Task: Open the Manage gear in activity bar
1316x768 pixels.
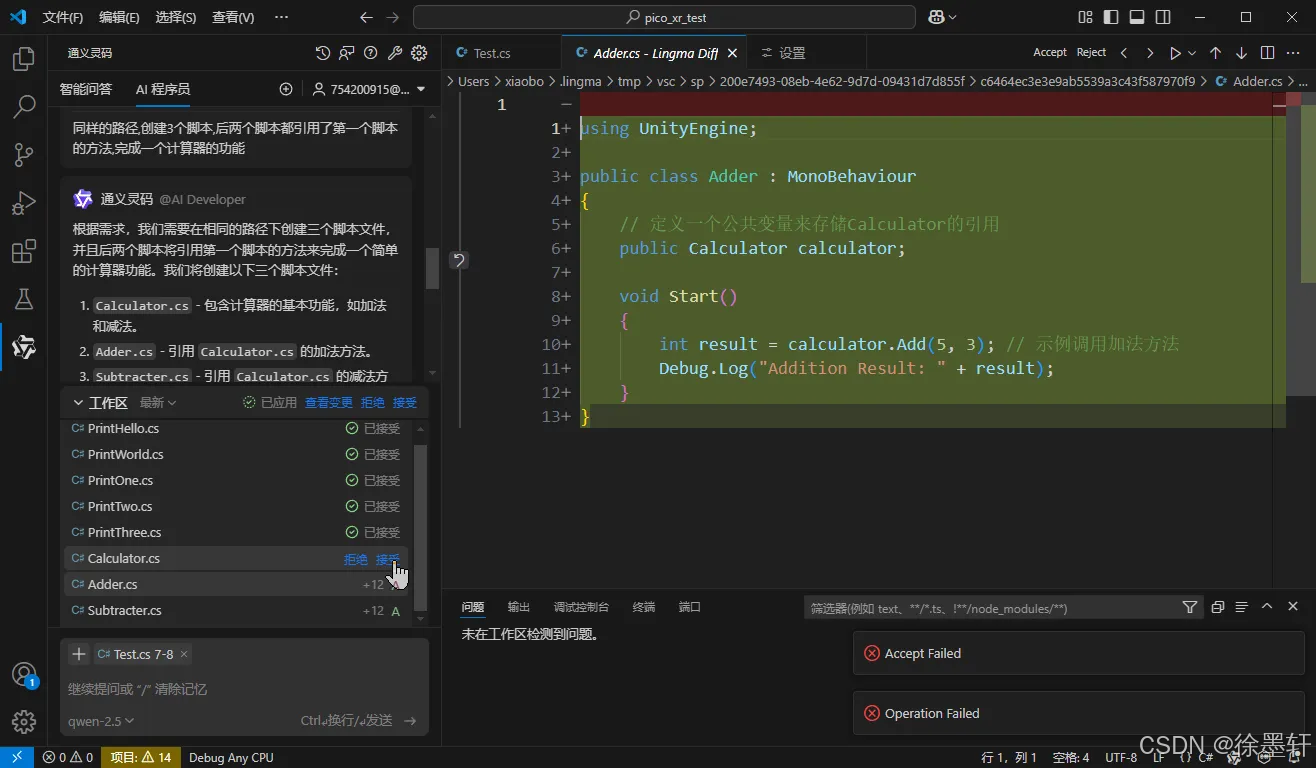Action: tap(23, 722)
